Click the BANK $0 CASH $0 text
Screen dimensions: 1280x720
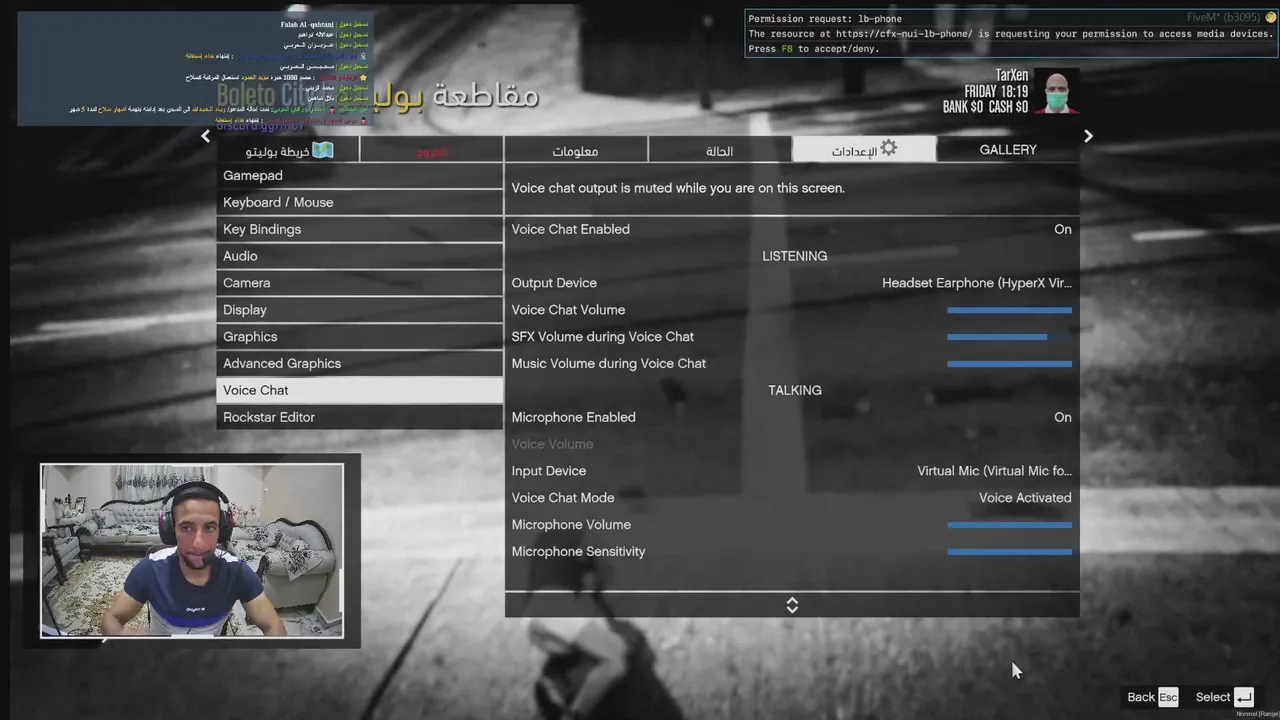tap(985, 107)
